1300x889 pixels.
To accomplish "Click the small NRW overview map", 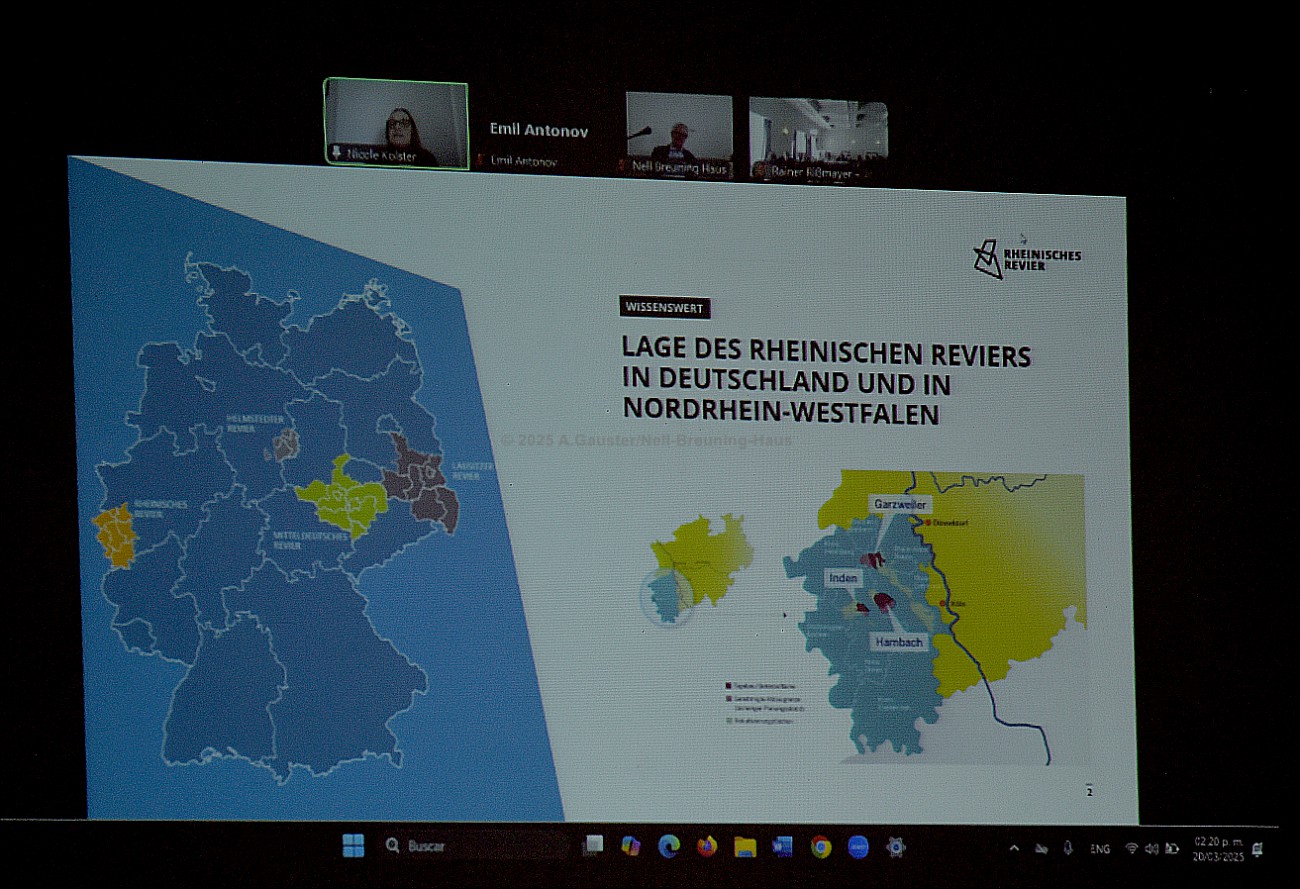I will click(697, 570).
